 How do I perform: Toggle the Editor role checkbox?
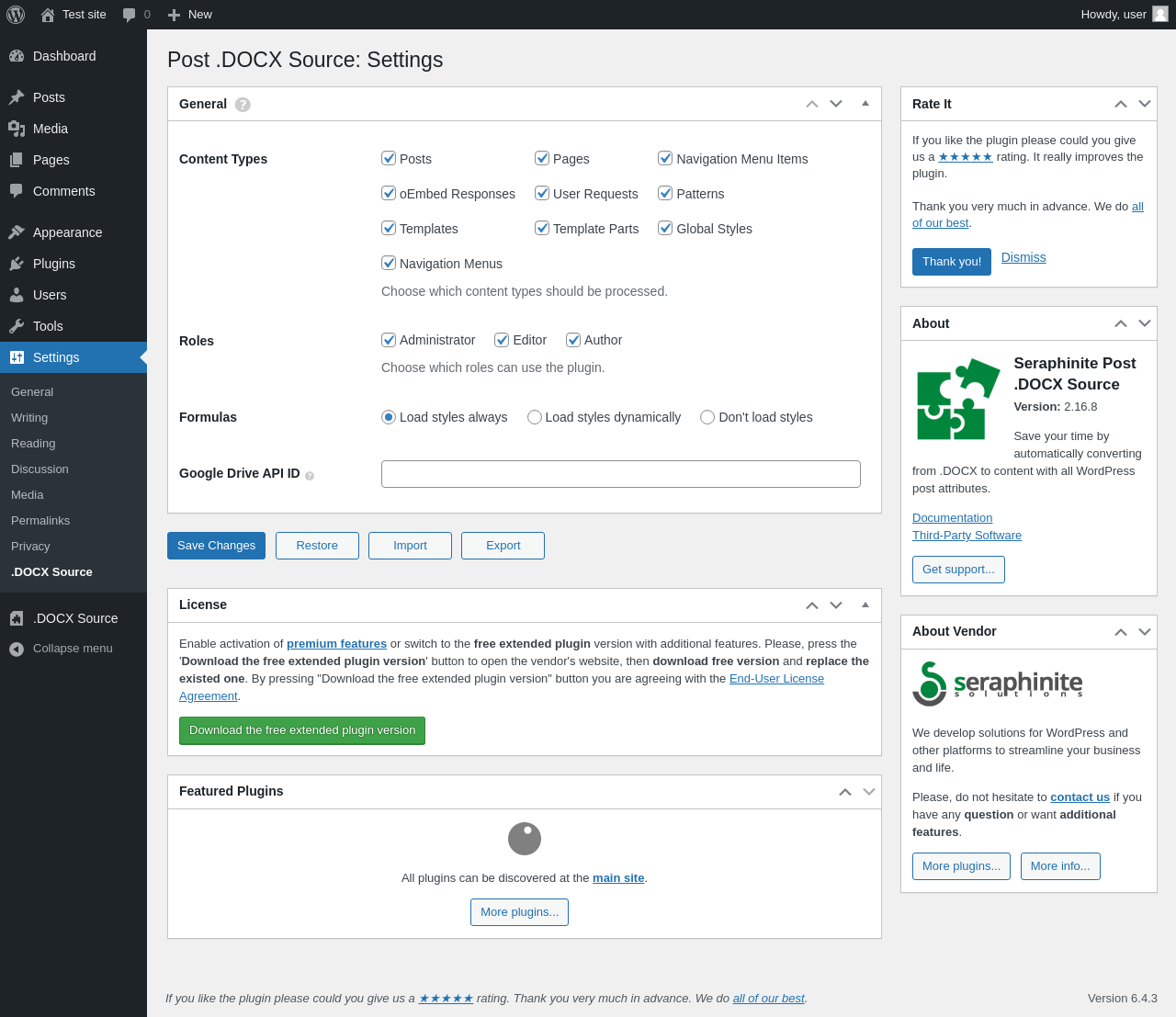point(502,340)
